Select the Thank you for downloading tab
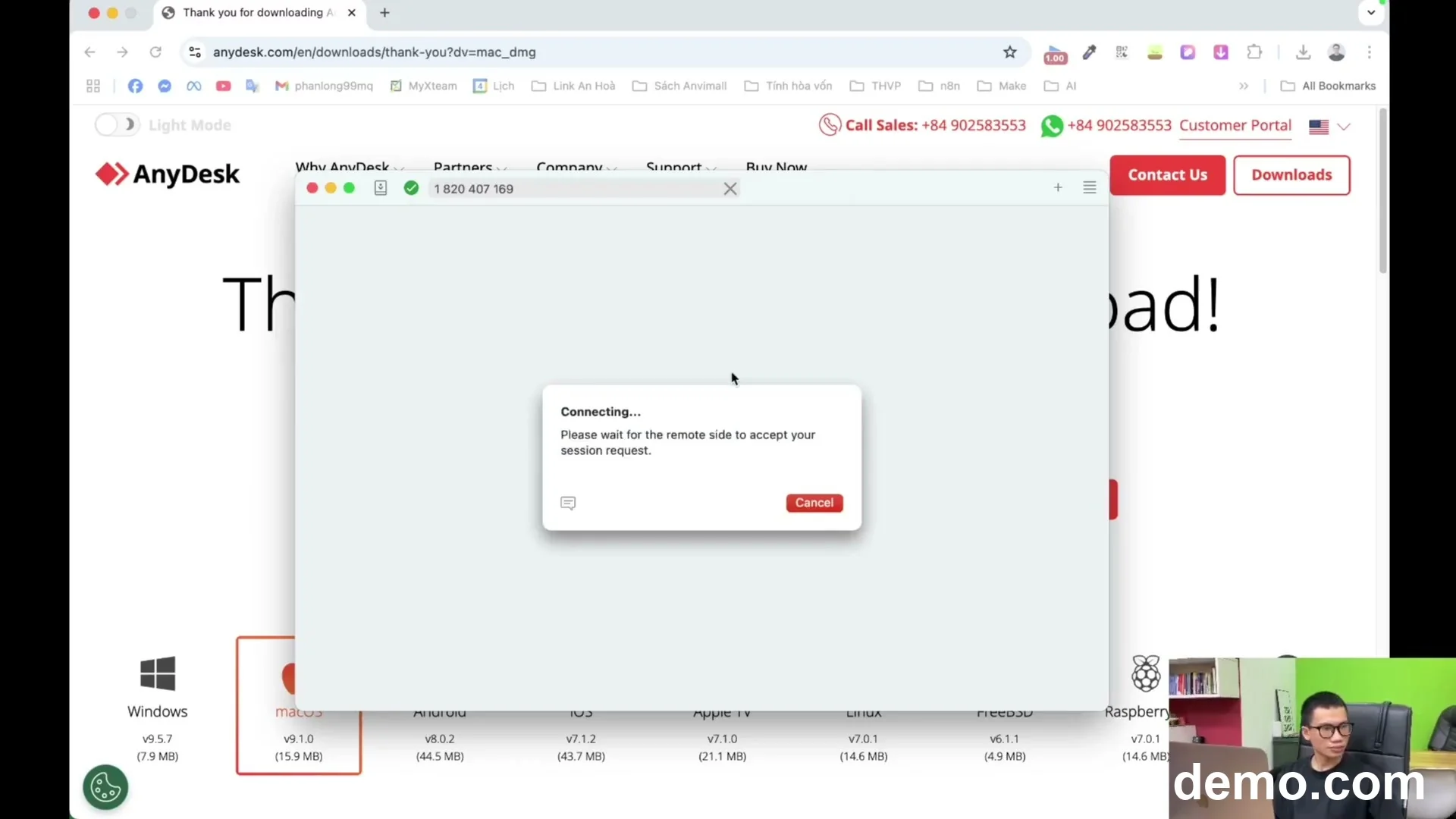 tap(260, 13)
